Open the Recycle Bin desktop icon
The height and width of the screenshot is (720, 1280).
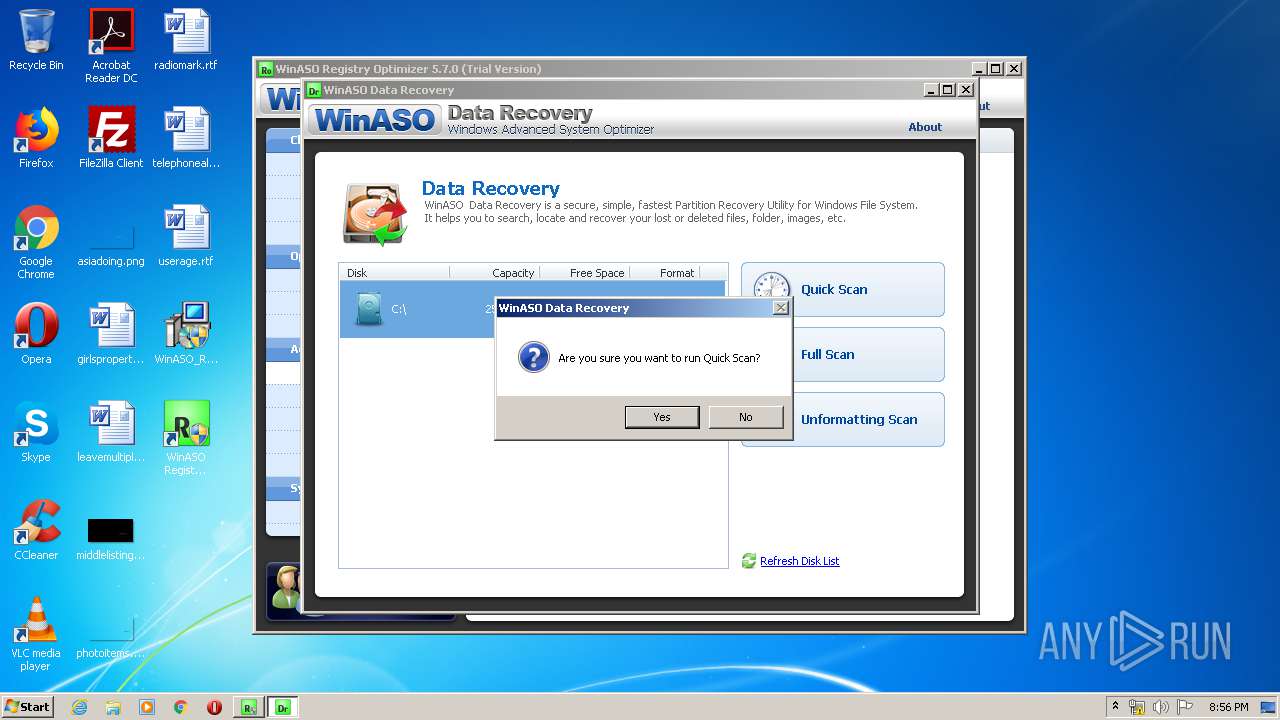point(36,40)
